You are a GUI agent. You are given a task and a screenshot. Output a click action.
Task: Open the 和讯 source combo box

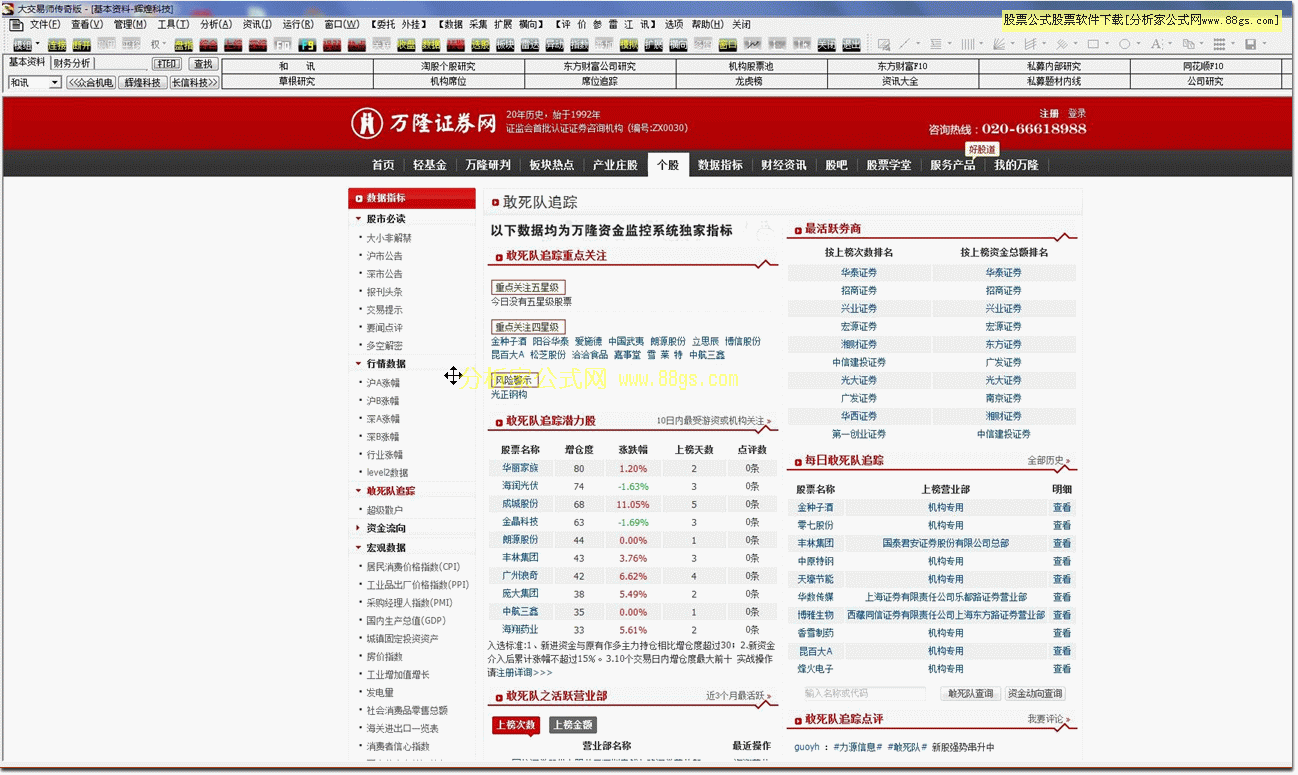[35, 83]
